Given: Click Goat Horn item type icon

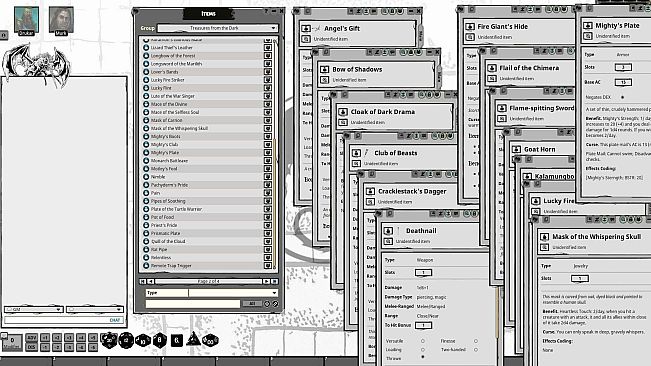Looking at the screenshot, I should [516, 149].
